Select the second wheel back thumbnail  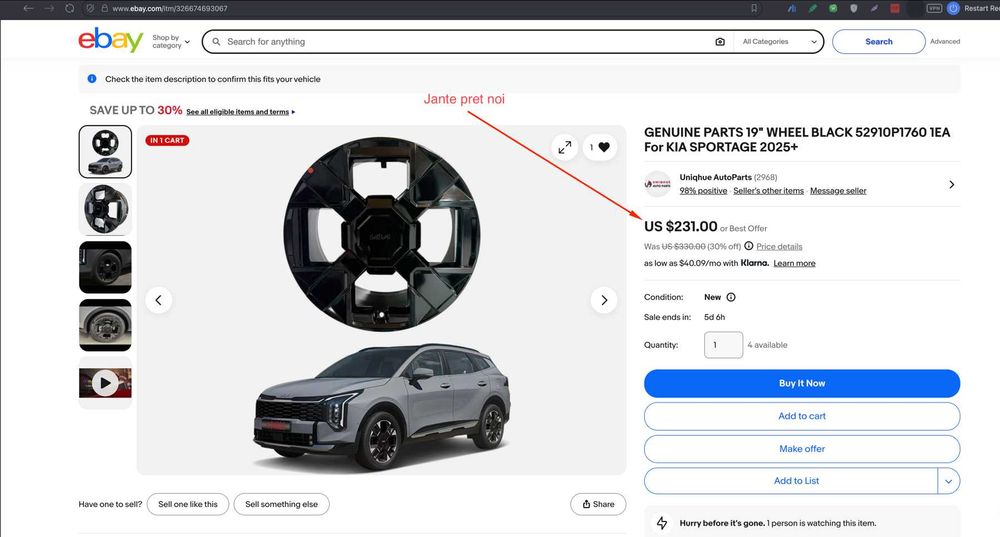105,209
